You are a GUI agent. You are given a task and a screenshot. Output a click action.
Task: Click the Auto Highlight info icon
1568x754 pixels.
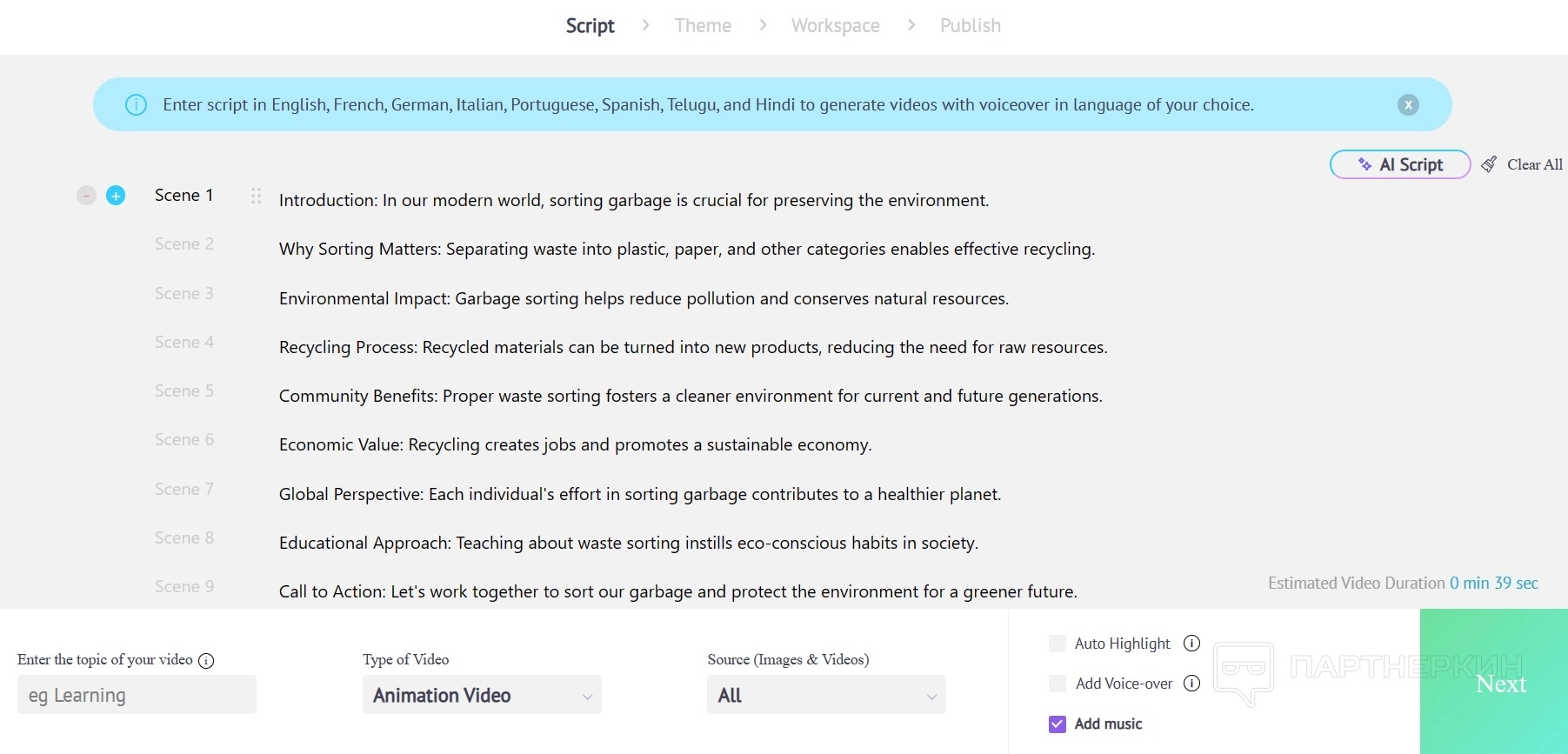pos(1192,644)
